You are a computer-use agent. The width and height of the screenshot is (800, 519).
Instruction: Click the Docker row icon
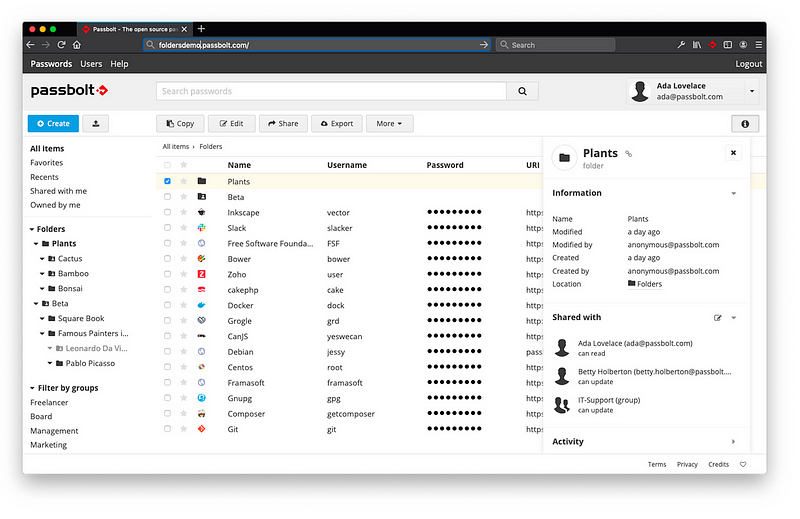(x=202, y=305)
